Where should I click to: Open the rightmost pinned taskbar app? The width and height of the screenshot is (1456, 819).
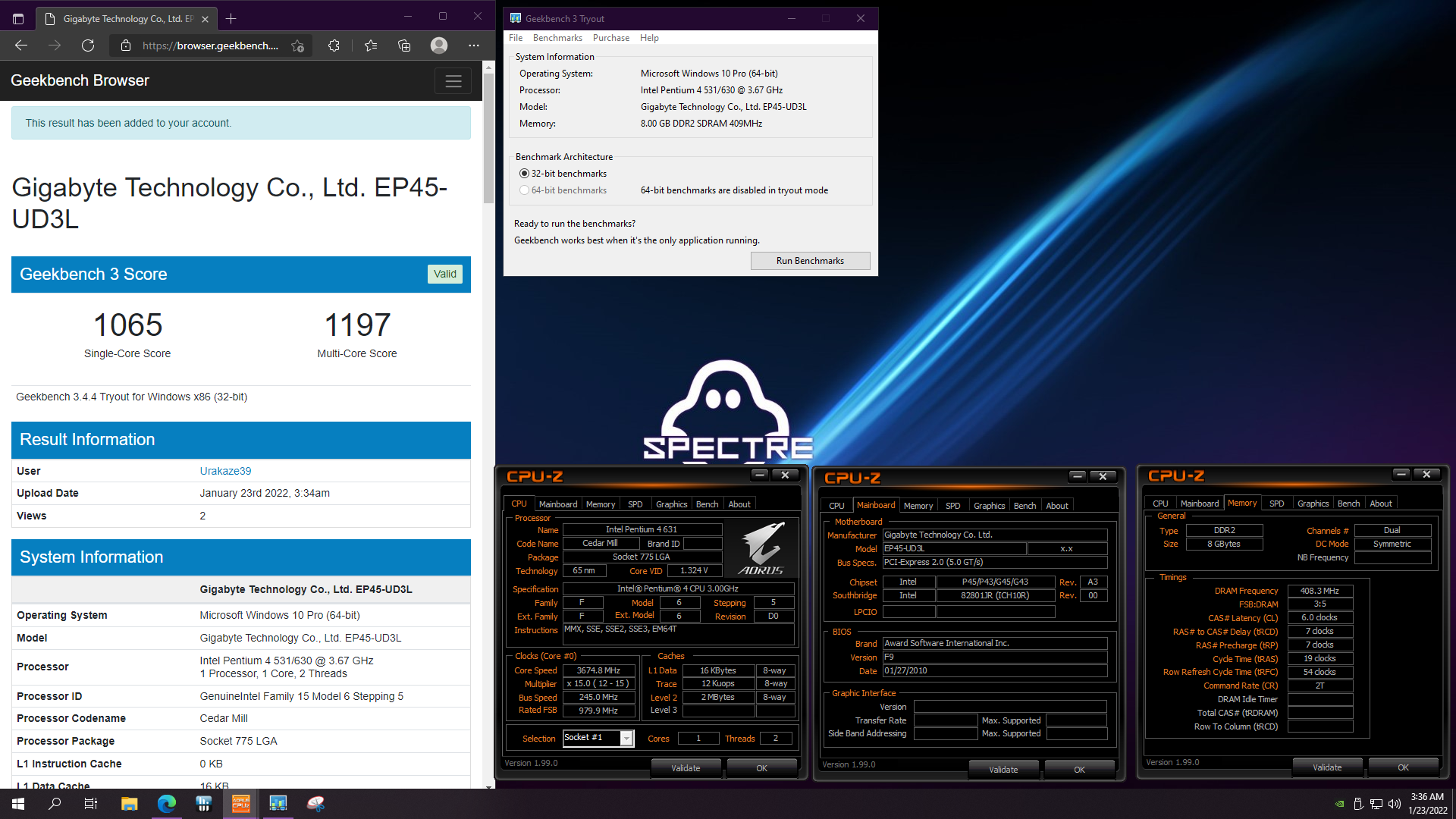pyautogui.click(x=315, y=804)
